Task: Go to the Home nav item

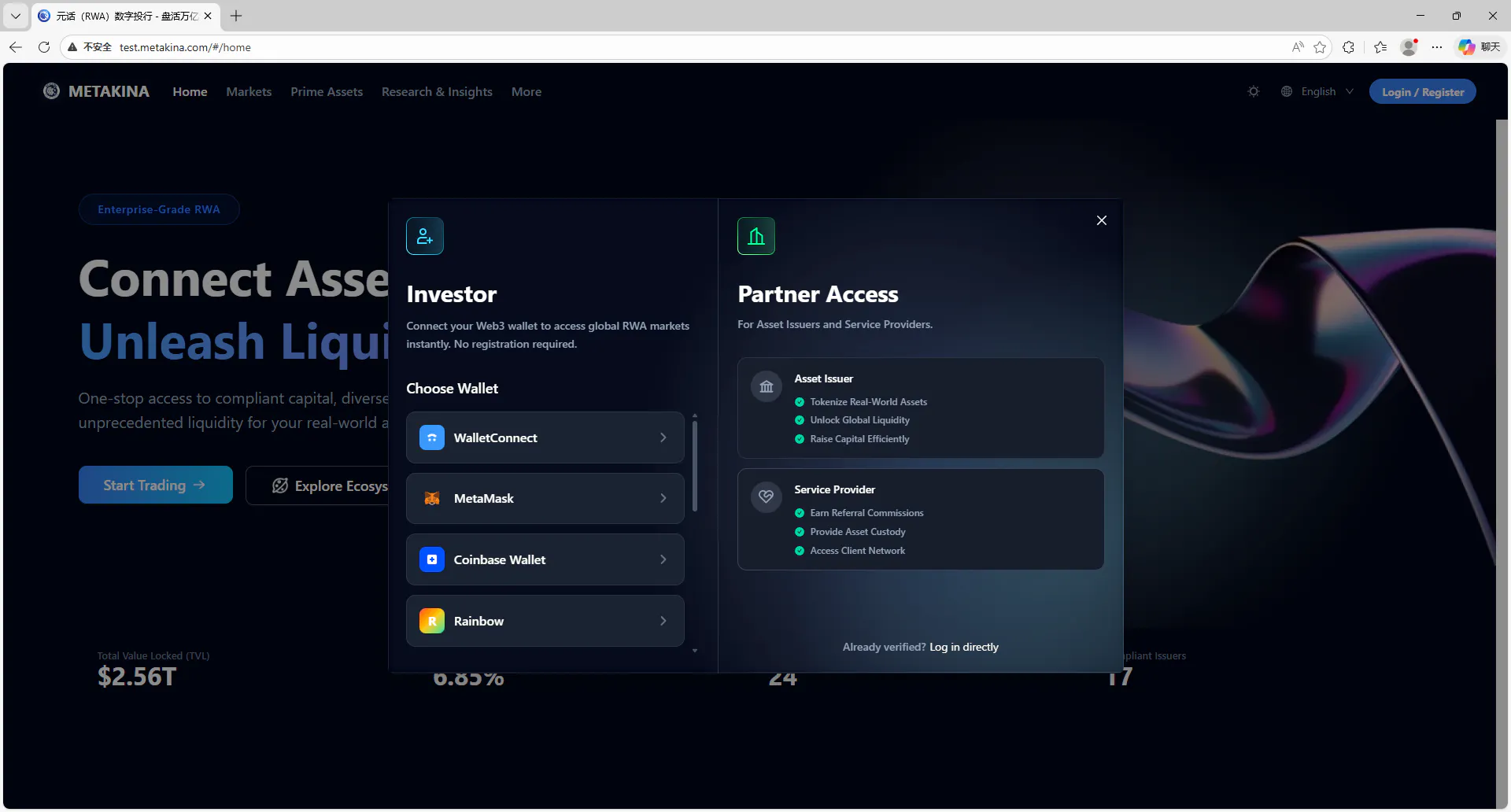Action: pos(190,91)
